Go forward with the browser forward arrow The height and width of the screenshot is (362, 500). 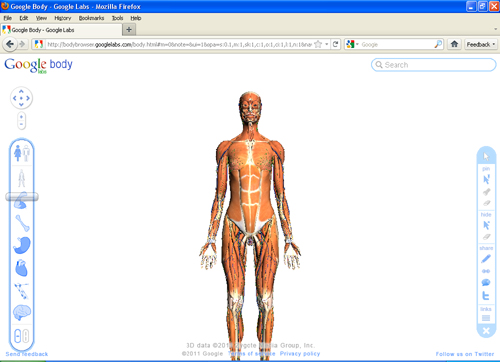click(22, 44)
